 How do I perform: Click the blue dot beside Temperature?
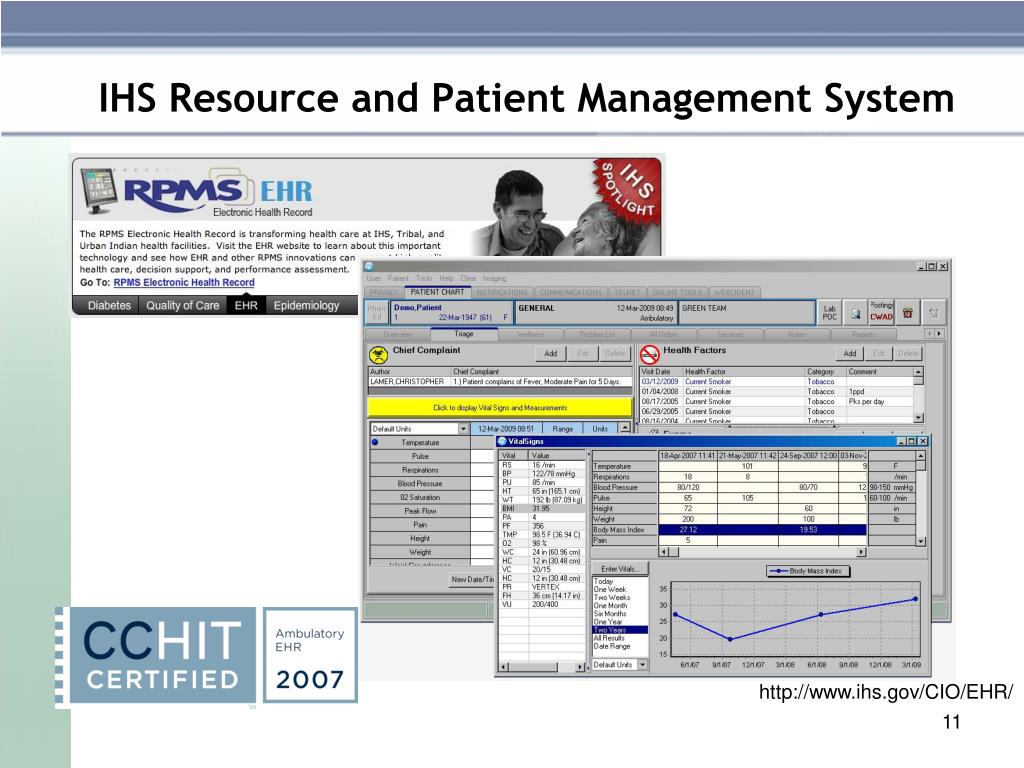coord(376,442)
